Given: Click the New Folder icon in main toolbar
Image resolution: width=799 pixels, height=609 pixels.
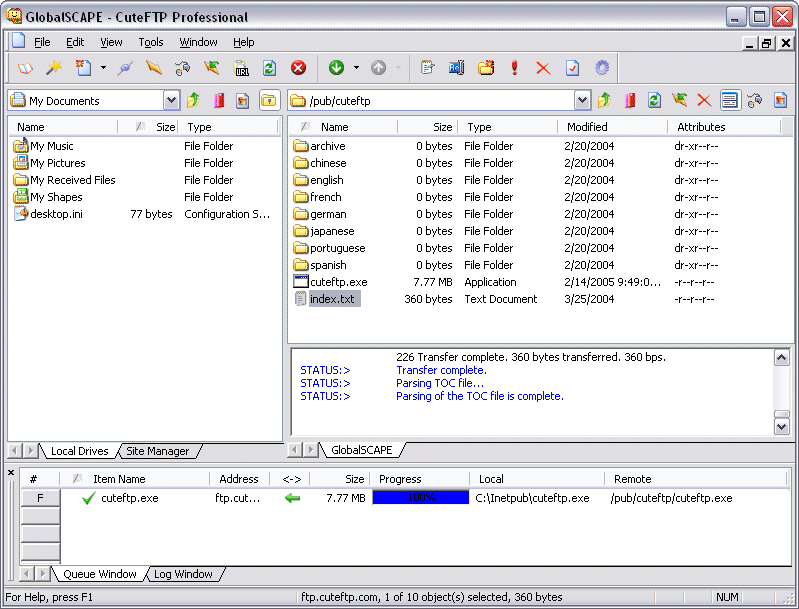Looking at the screenshot, I should click(x=486, y=68).
